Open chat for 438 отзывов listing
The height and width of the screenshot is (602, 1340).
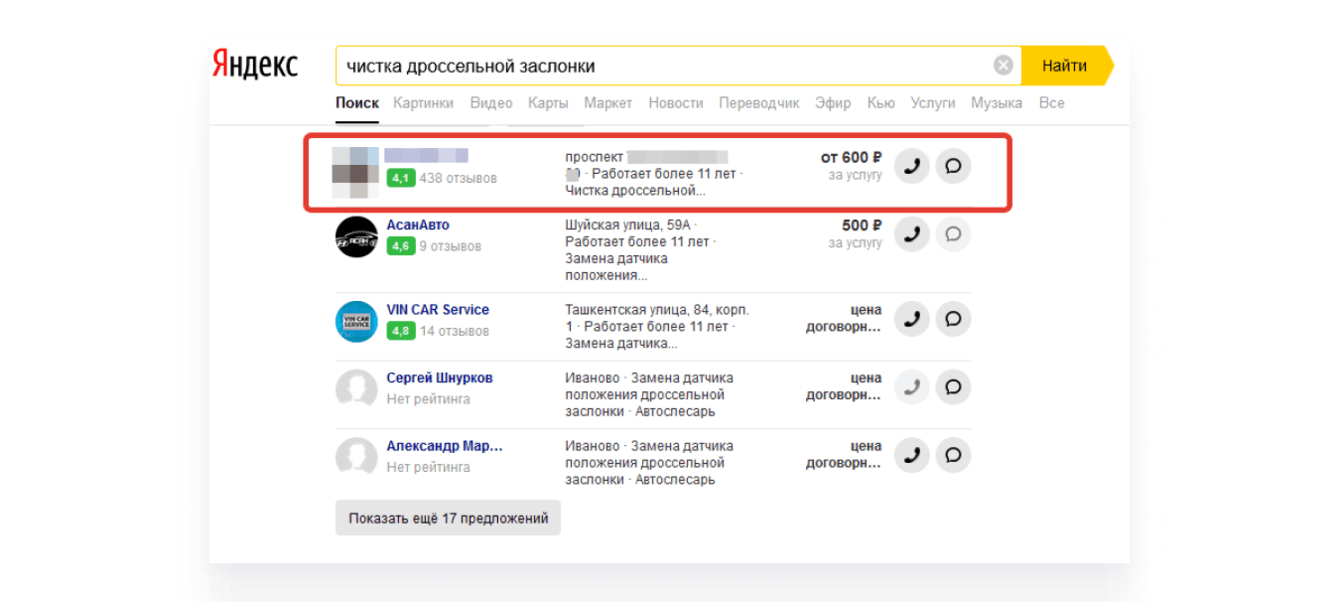953,166
